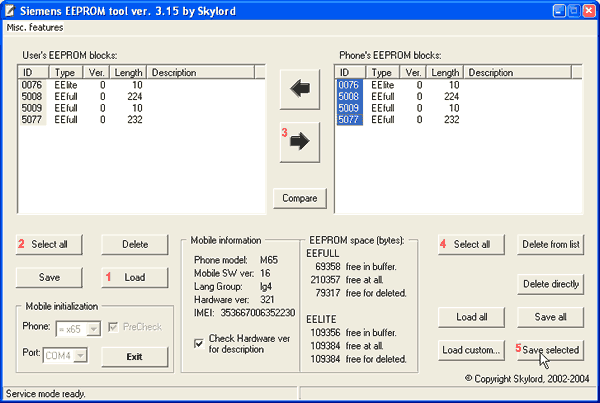Click the Save all button
Image resolution: width=600 pixels, height=403 pixels.
pyautogui.click(x=551, y=317)
